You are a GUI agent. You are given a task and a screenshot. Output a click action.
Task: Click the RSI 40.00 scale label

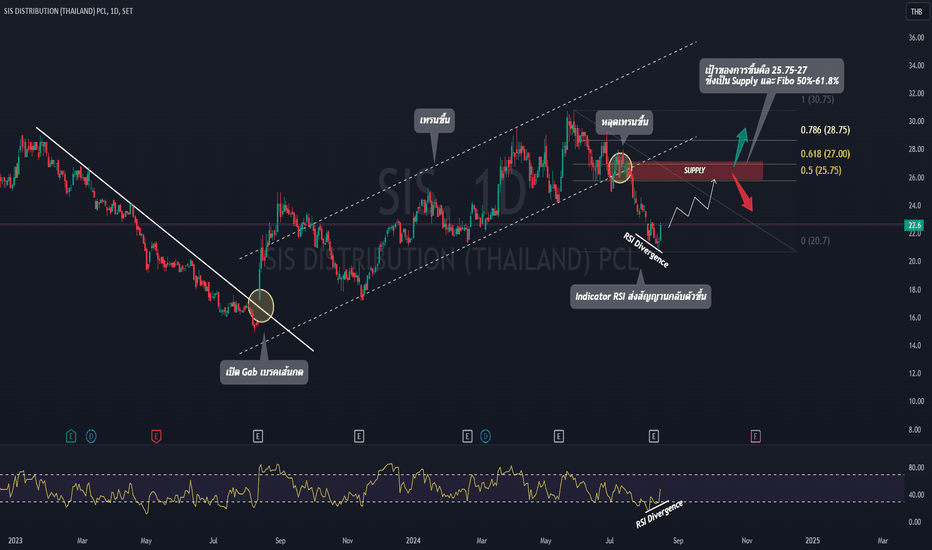(x=916, y=495)
